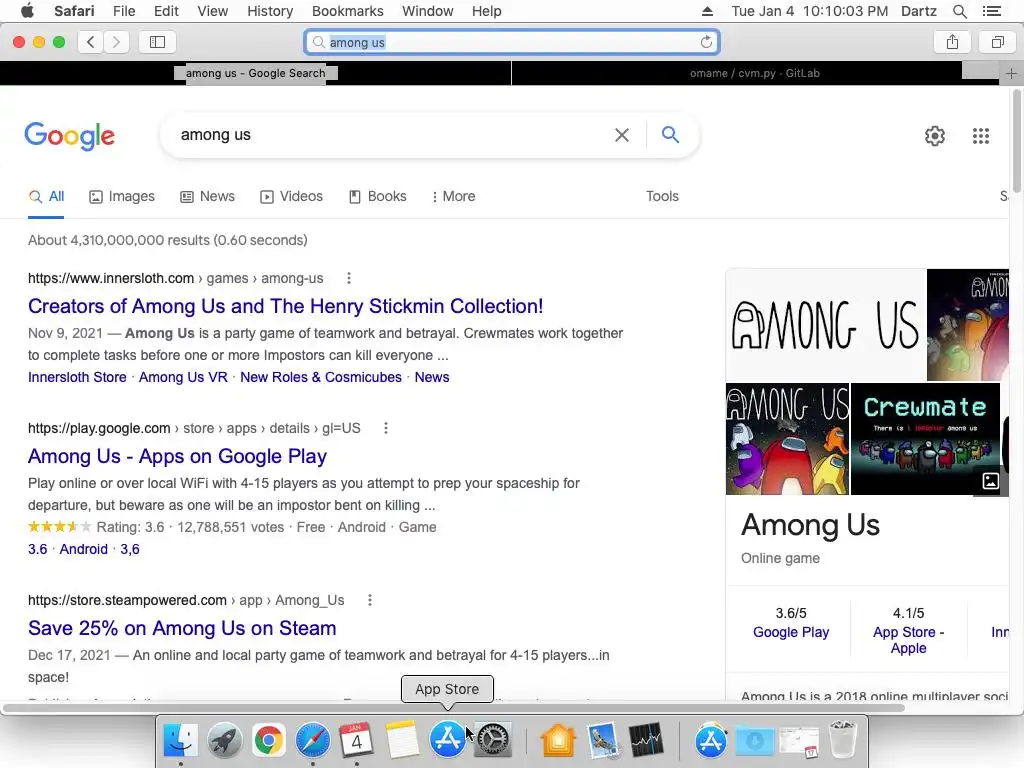Launch Launchpad rocket icon in dock
This screenshot has width=1024, height=768.
[x=224, y=740]
